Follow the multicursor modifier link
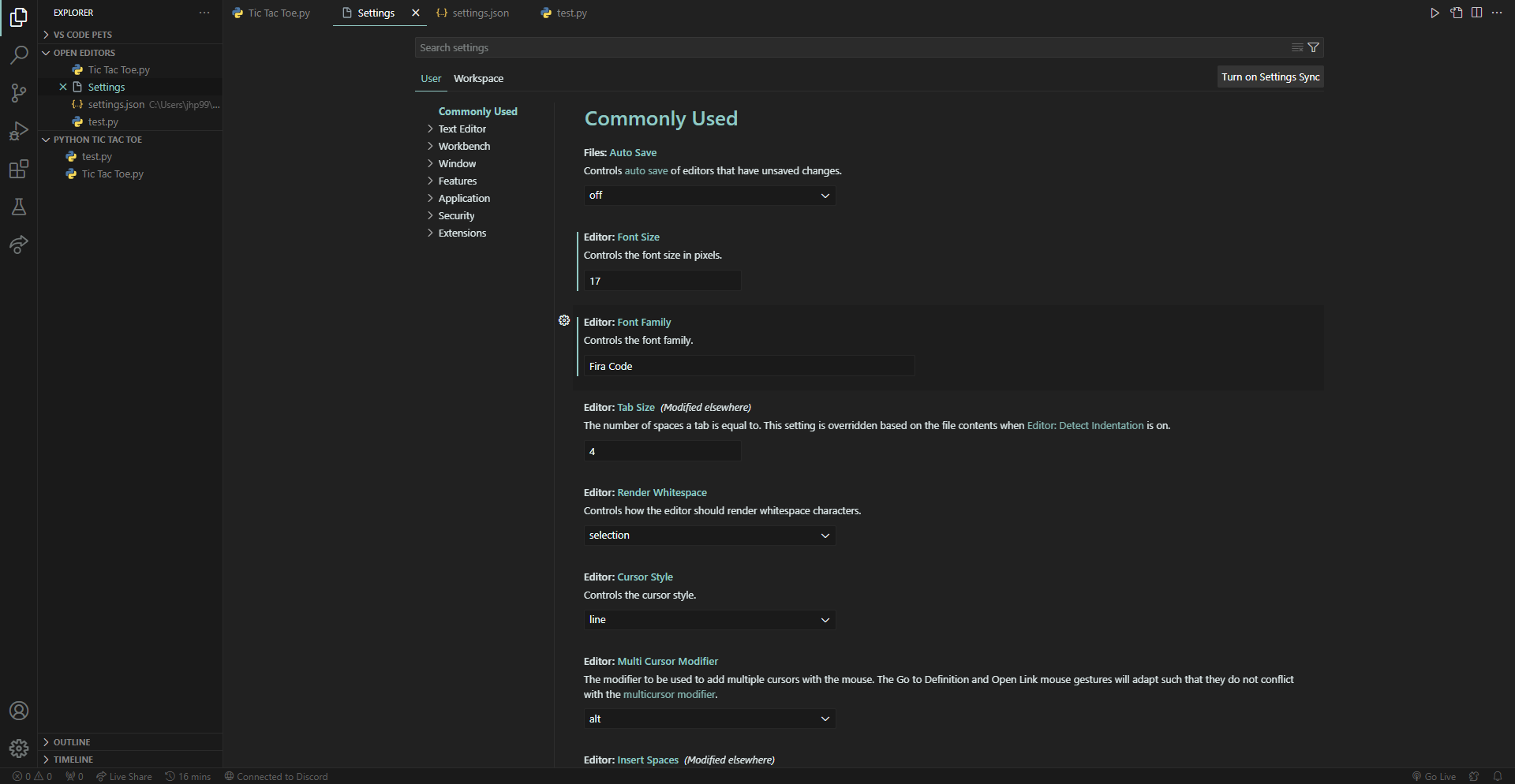This screenshot has height=784, width=1515. coord(669,695)
